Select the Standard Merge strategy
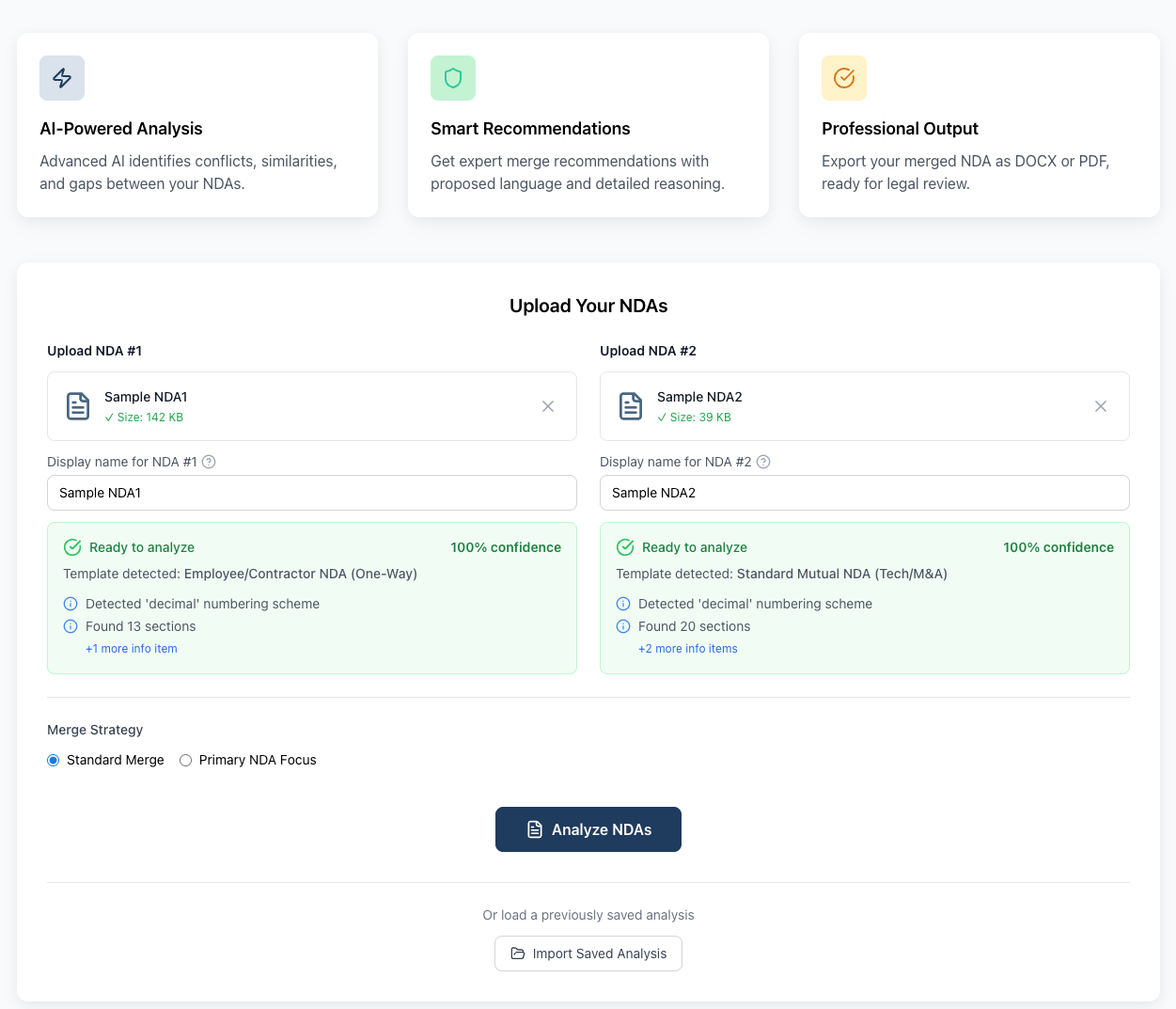The height and width of the screenshot is (1009, 1176). point(53,760)
